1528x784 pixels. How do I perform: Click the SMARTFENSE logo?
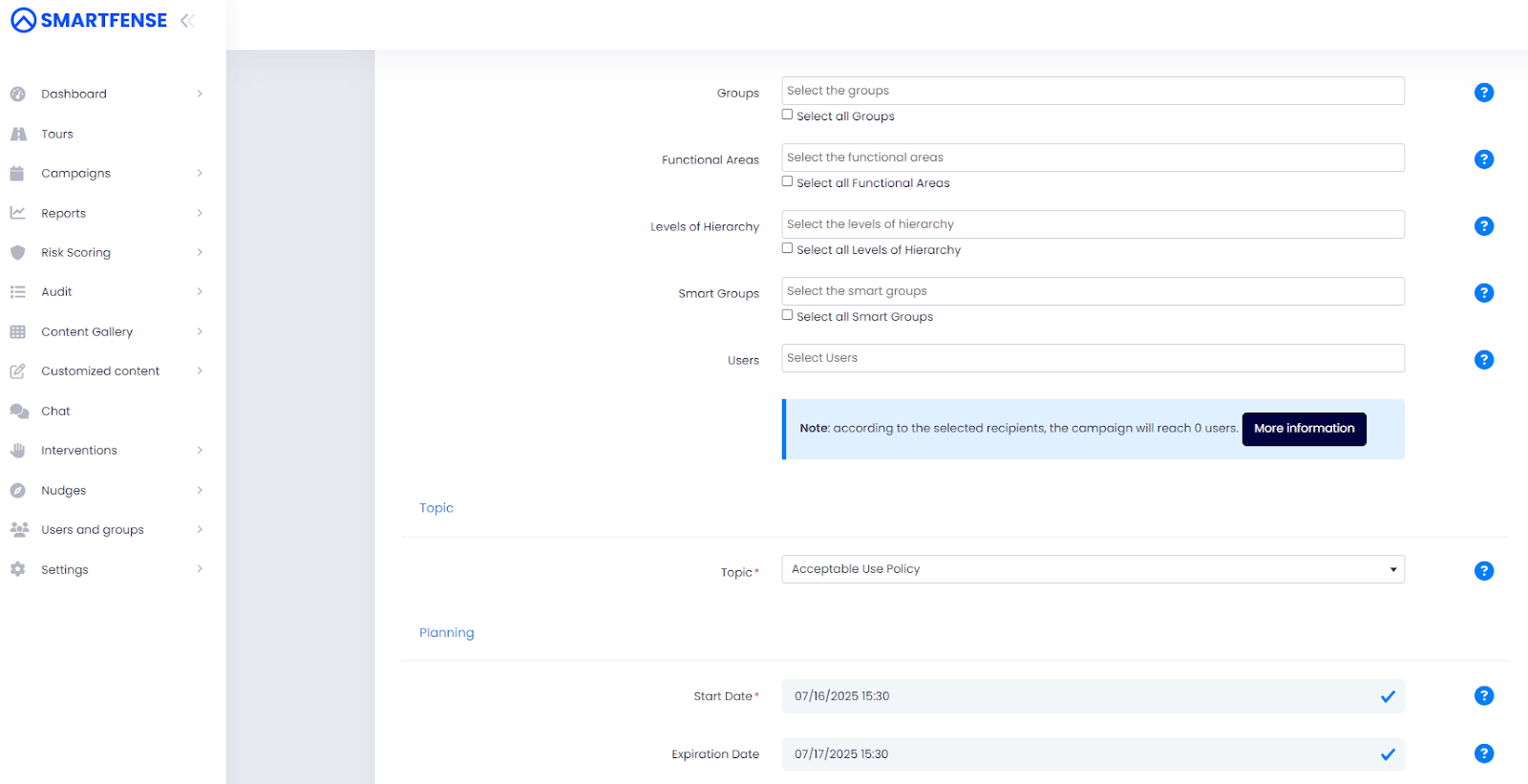[89, 20]
